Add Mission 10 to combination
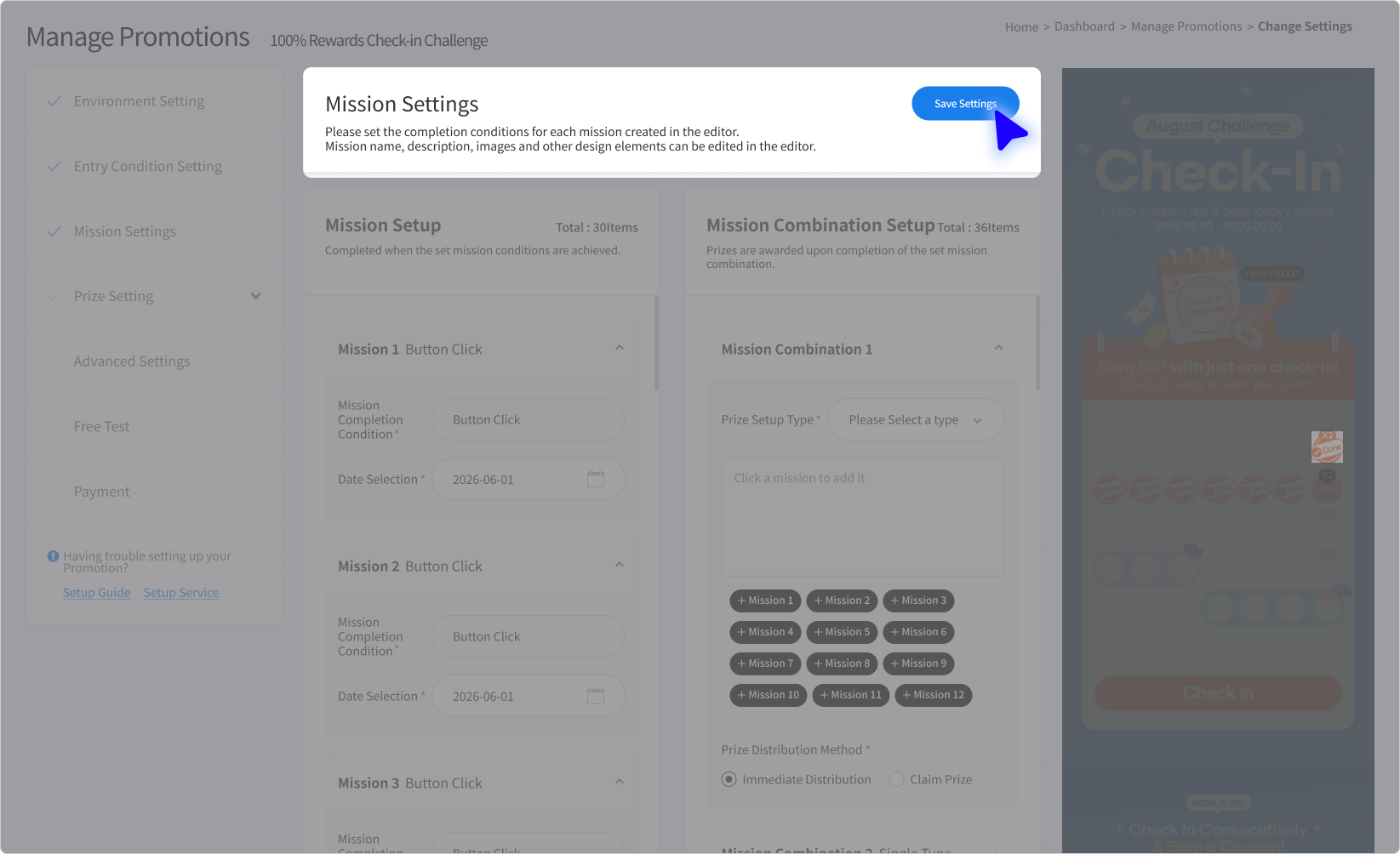This screenshot has width=1400, height=854. click(x=769, y=695)
